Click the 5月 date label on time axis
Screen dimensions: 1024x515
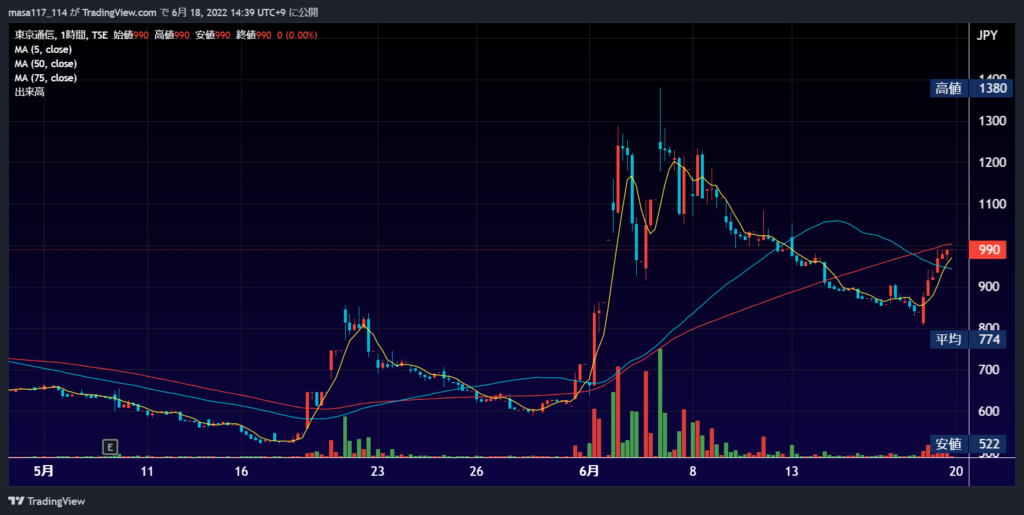point(44,471)
